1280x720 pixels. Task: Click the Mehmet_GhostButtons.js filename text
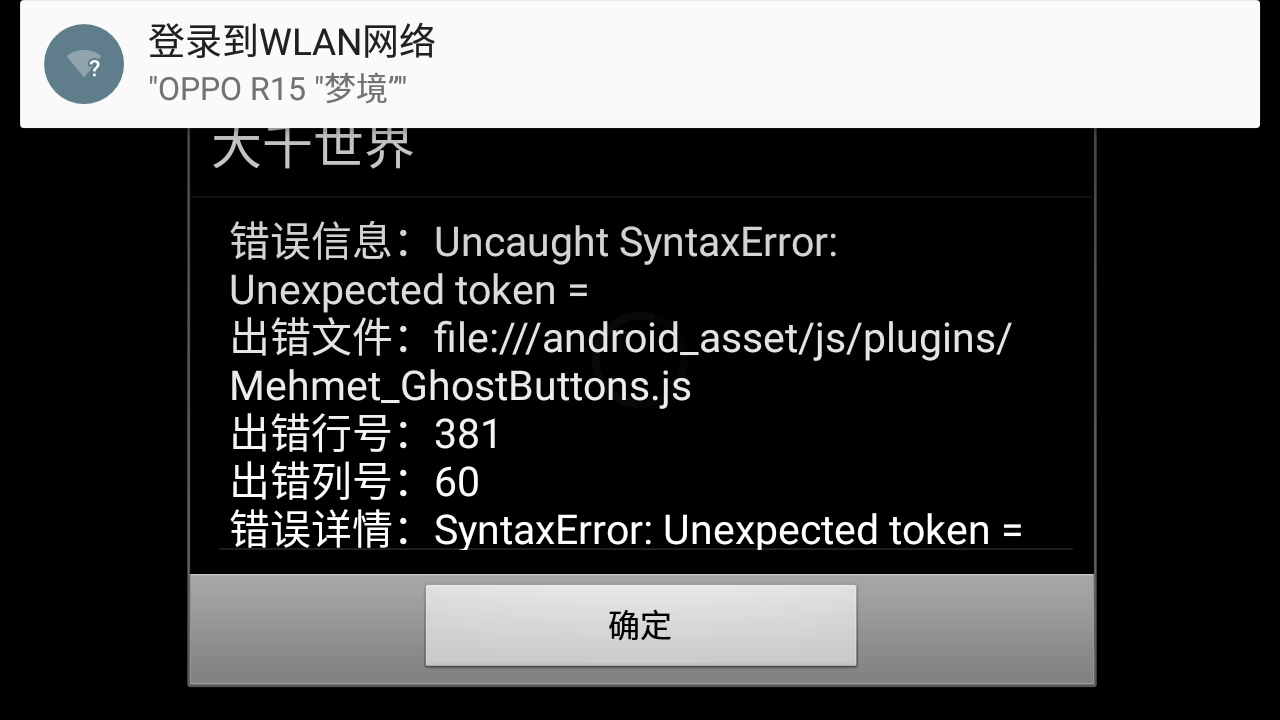[x=460, y=386]
